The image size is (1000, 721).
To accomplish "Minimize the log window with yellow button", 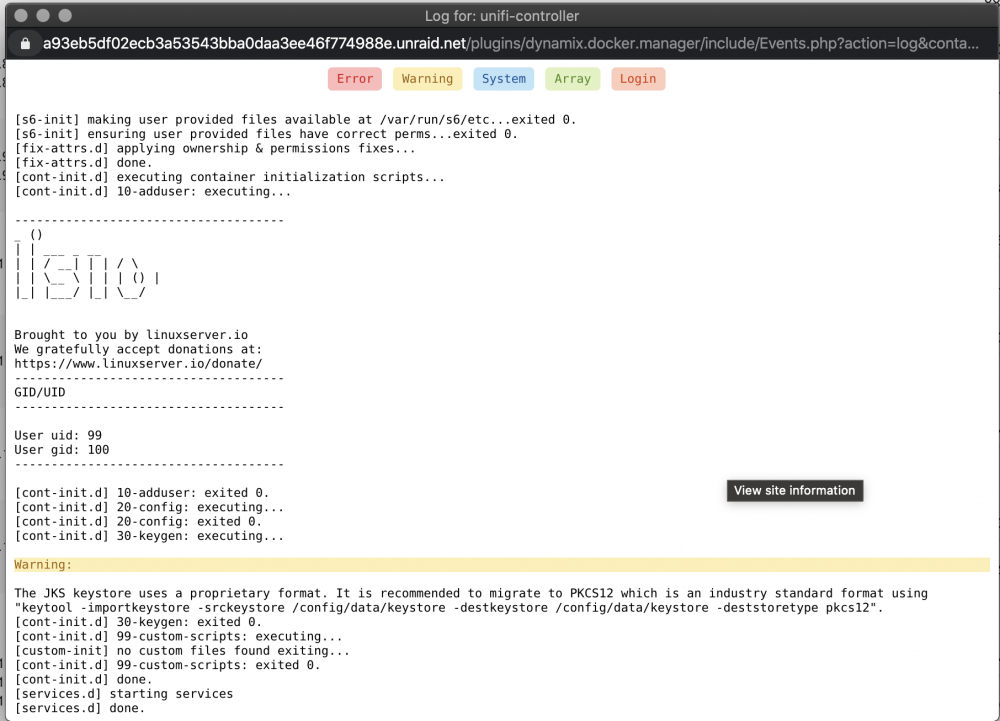I will pyautogui.click(x=43, y=15).
